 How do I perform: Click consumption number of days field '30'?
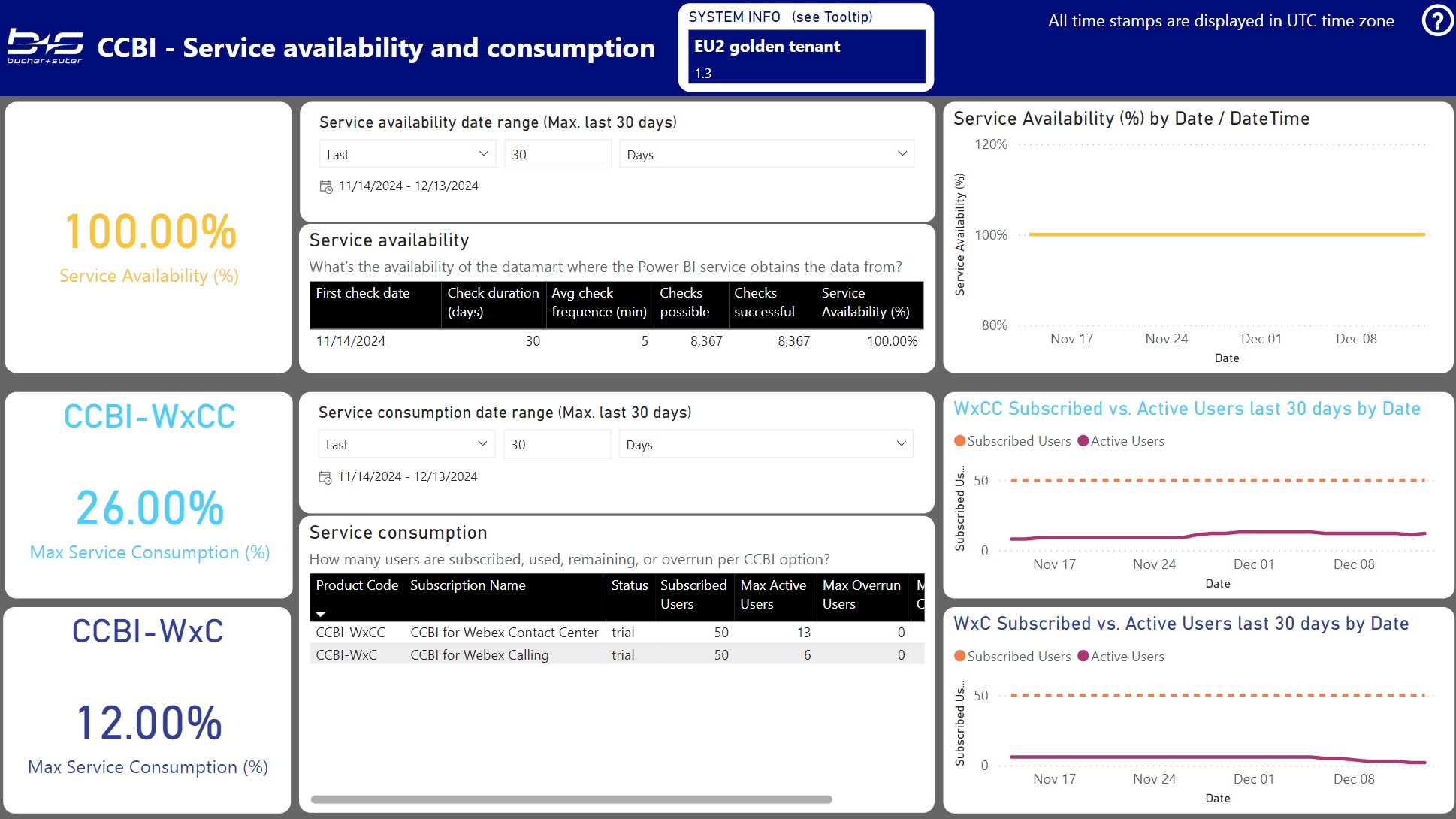(x=557, y=444)
